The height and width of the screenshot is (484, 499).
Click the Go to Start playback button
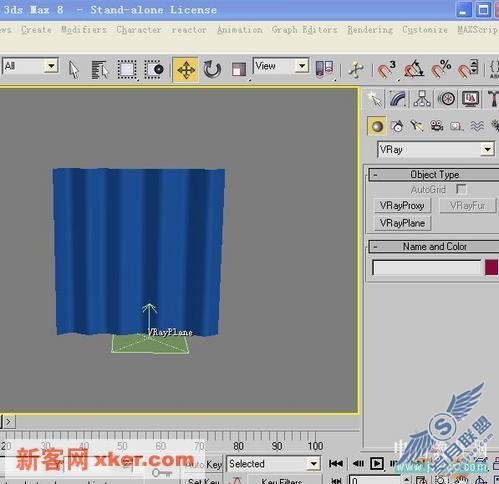pyautogui.click(x=336, y=464)
